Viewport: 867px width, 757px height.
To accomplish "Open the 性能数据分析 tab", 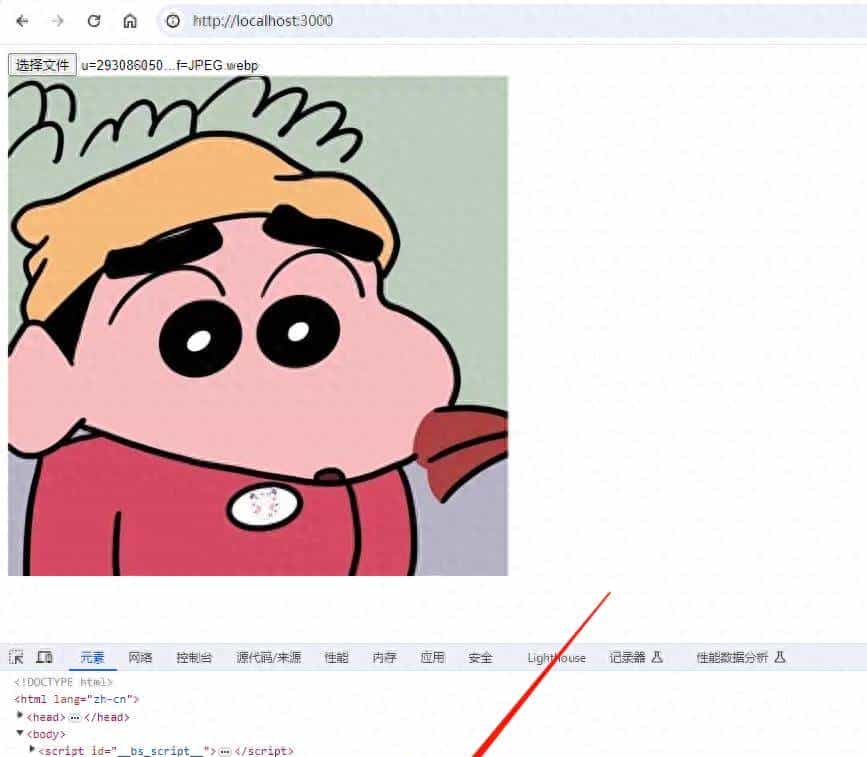I will point(741,657).
